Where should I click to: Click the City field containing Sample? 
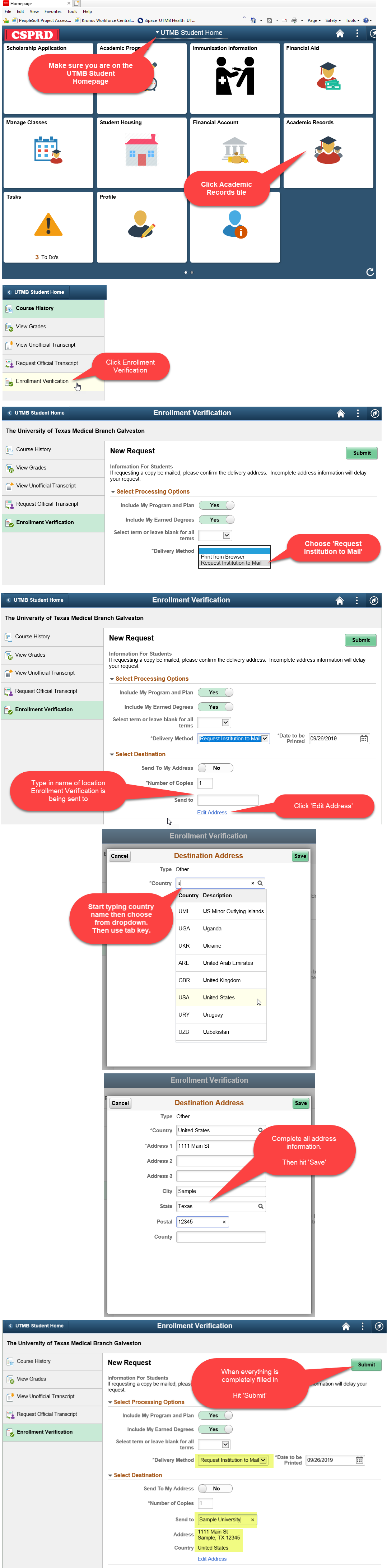pyautogui.click(x=221, y=1190)
